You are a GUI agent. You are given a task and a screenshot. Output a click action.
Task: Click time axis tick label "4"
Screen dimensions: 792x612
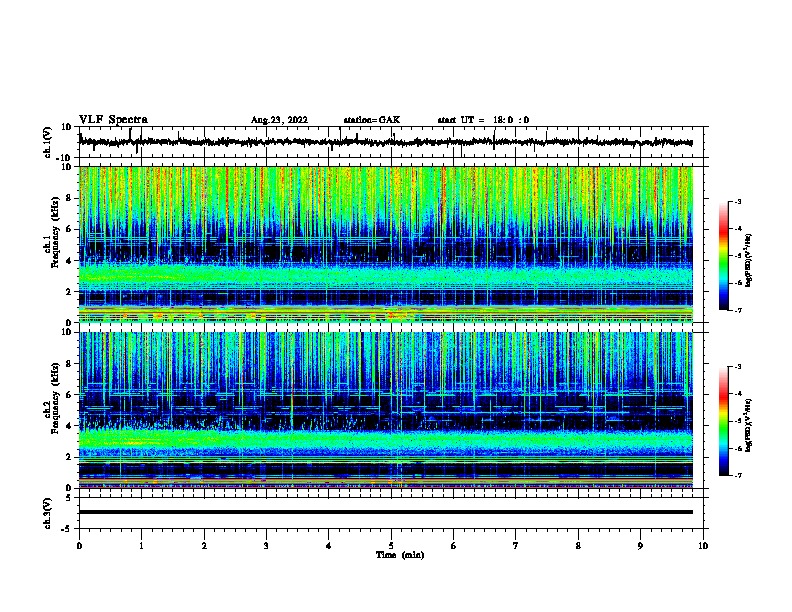click(329, 546)
